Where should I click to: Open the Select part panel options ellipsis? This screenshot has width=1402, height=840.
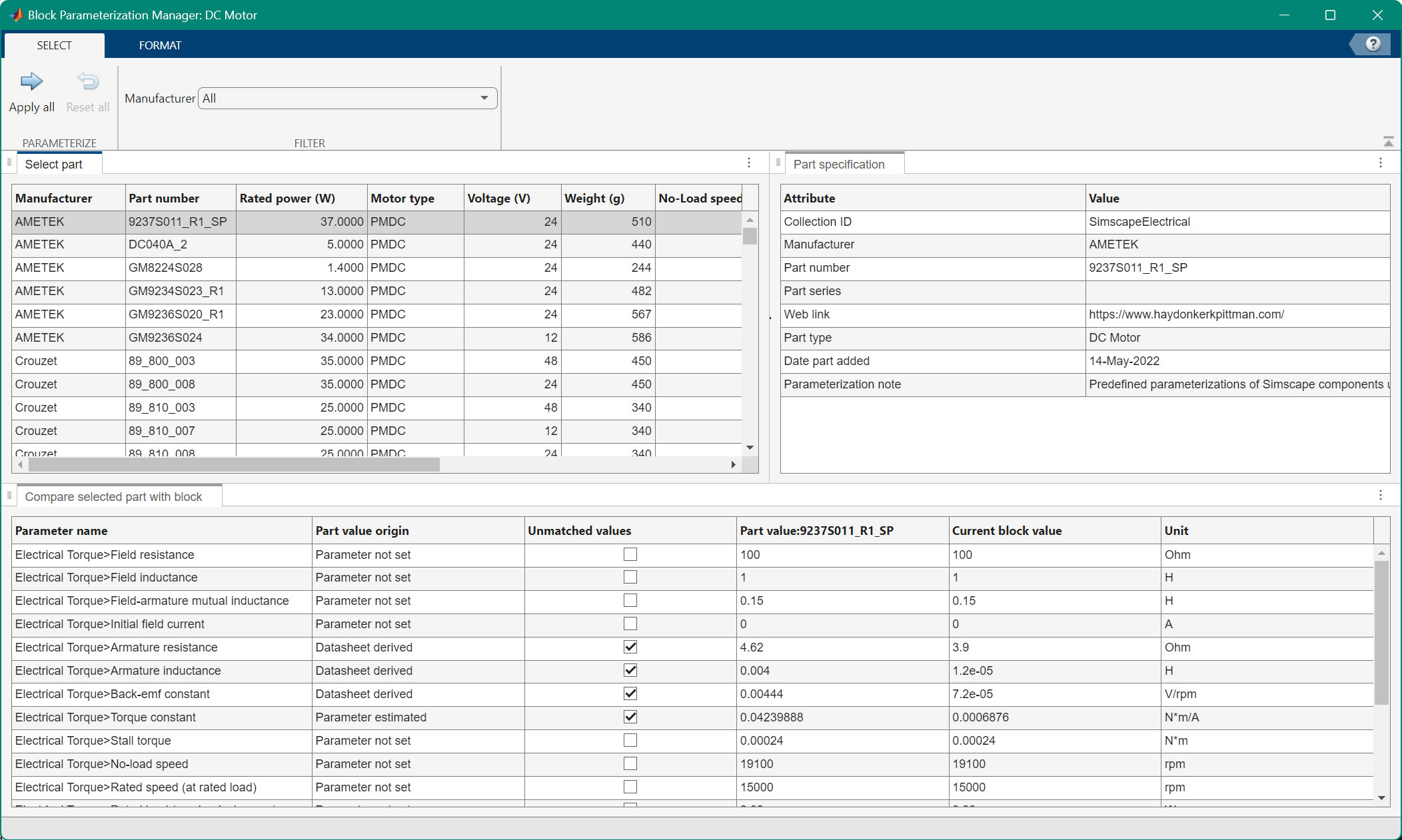pyautogui.click(x=748, y=162)
